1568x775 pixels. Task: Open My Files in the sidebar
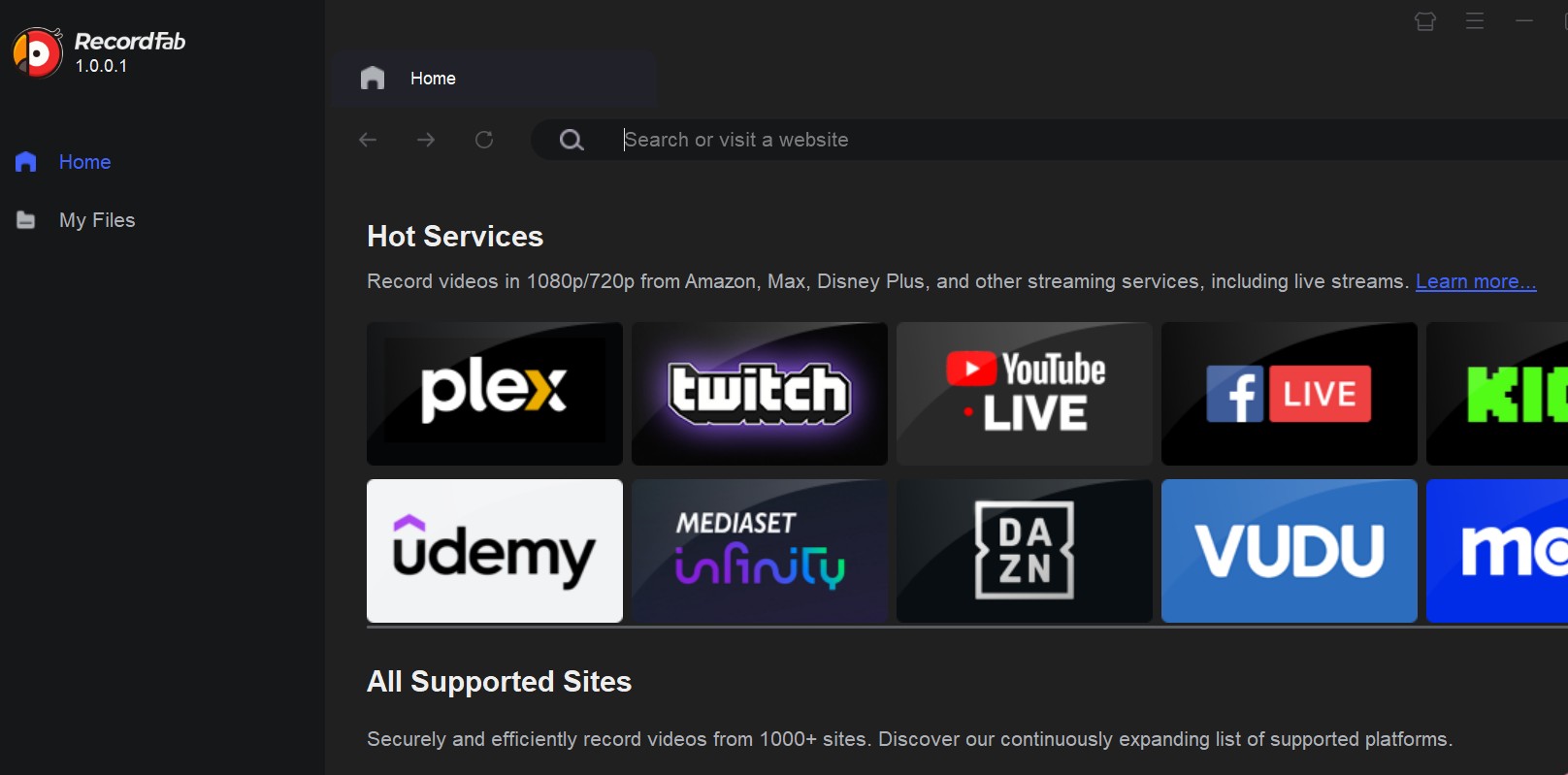pyautogui.click(x=97, y=220)
